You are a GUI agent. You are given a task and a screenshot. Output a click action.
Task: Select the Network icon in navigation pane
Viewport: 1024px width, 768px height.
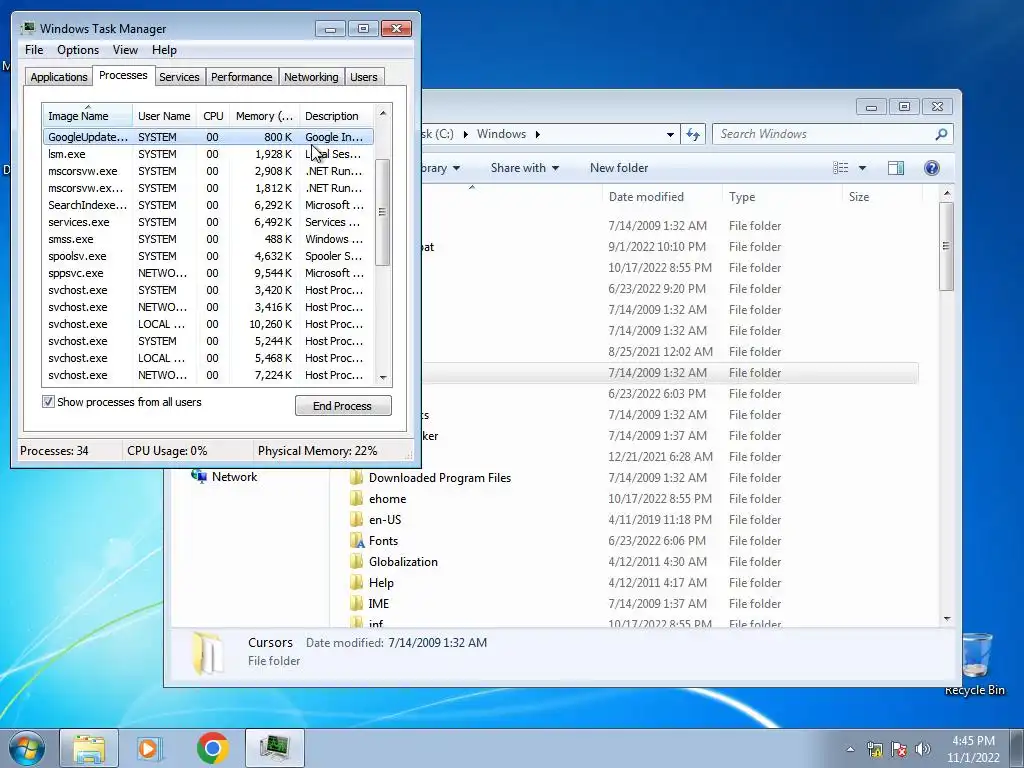coord(199,476)
